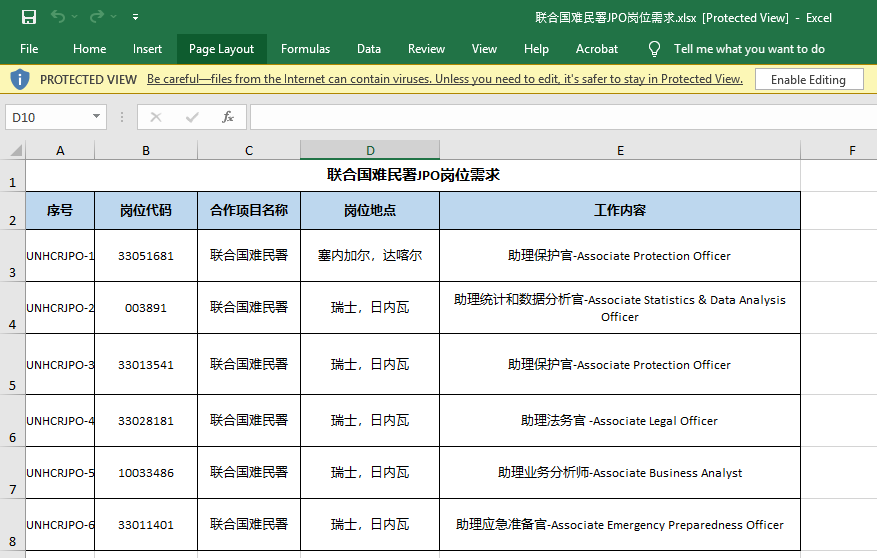This screenshot has width=877, height=558.
Task: Click cell with code 003891
Action: click(146, 308)
